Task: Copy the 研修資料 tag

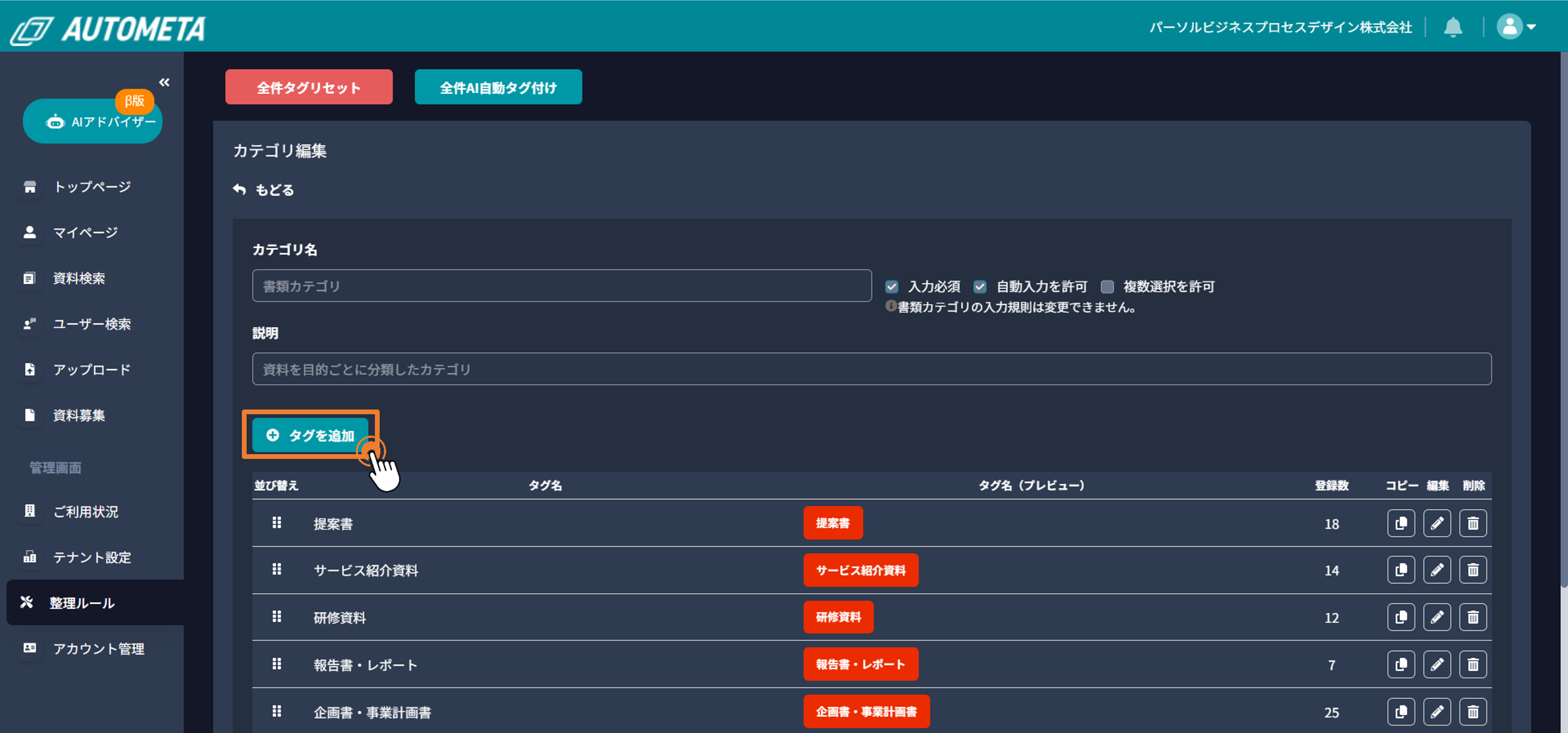Action: pos(1401,618)
